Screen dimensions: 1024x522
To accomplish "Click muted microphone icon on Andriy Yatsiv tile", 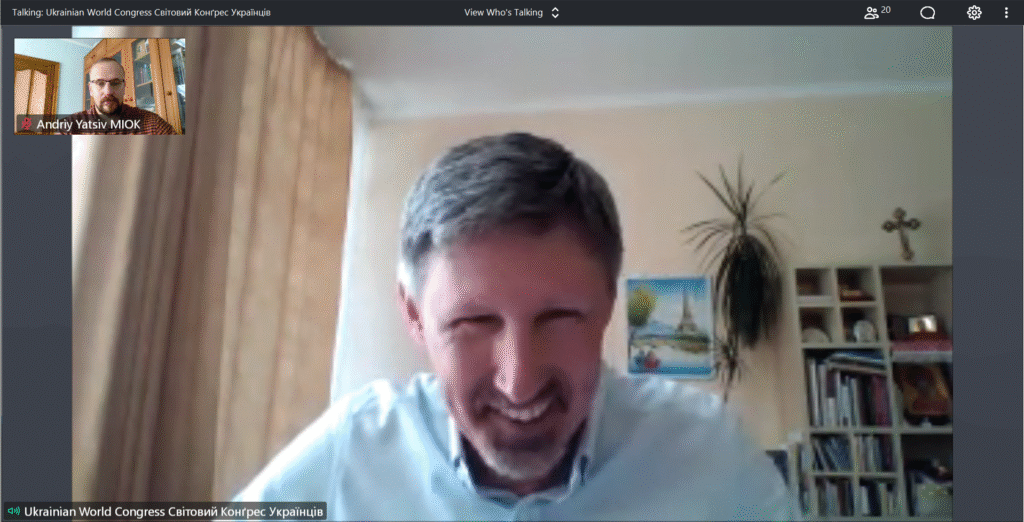I will 27,125.
